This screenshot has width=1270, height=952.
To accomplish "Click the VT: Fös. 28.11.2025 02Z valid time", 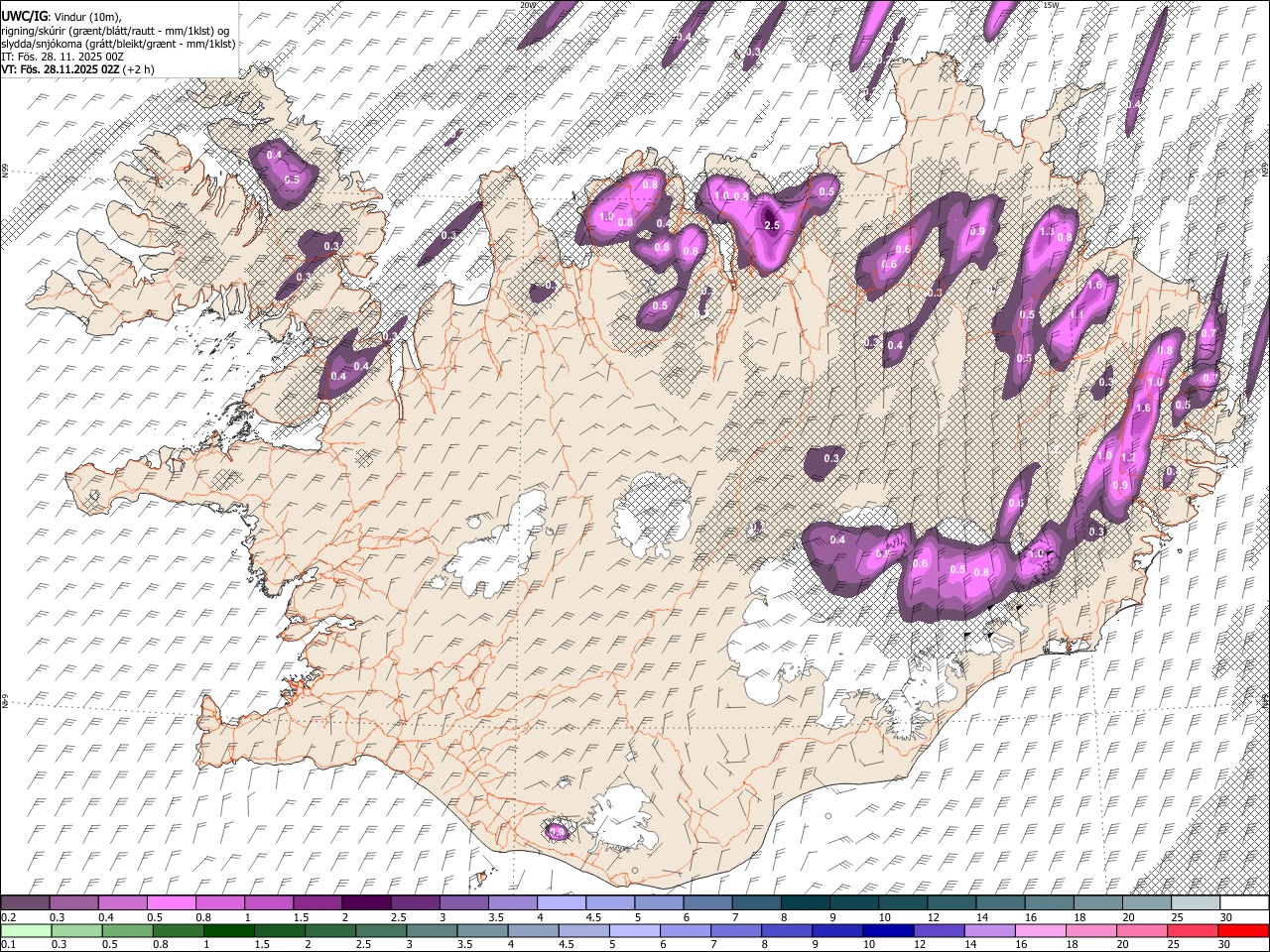I will [x=60, y=70].
